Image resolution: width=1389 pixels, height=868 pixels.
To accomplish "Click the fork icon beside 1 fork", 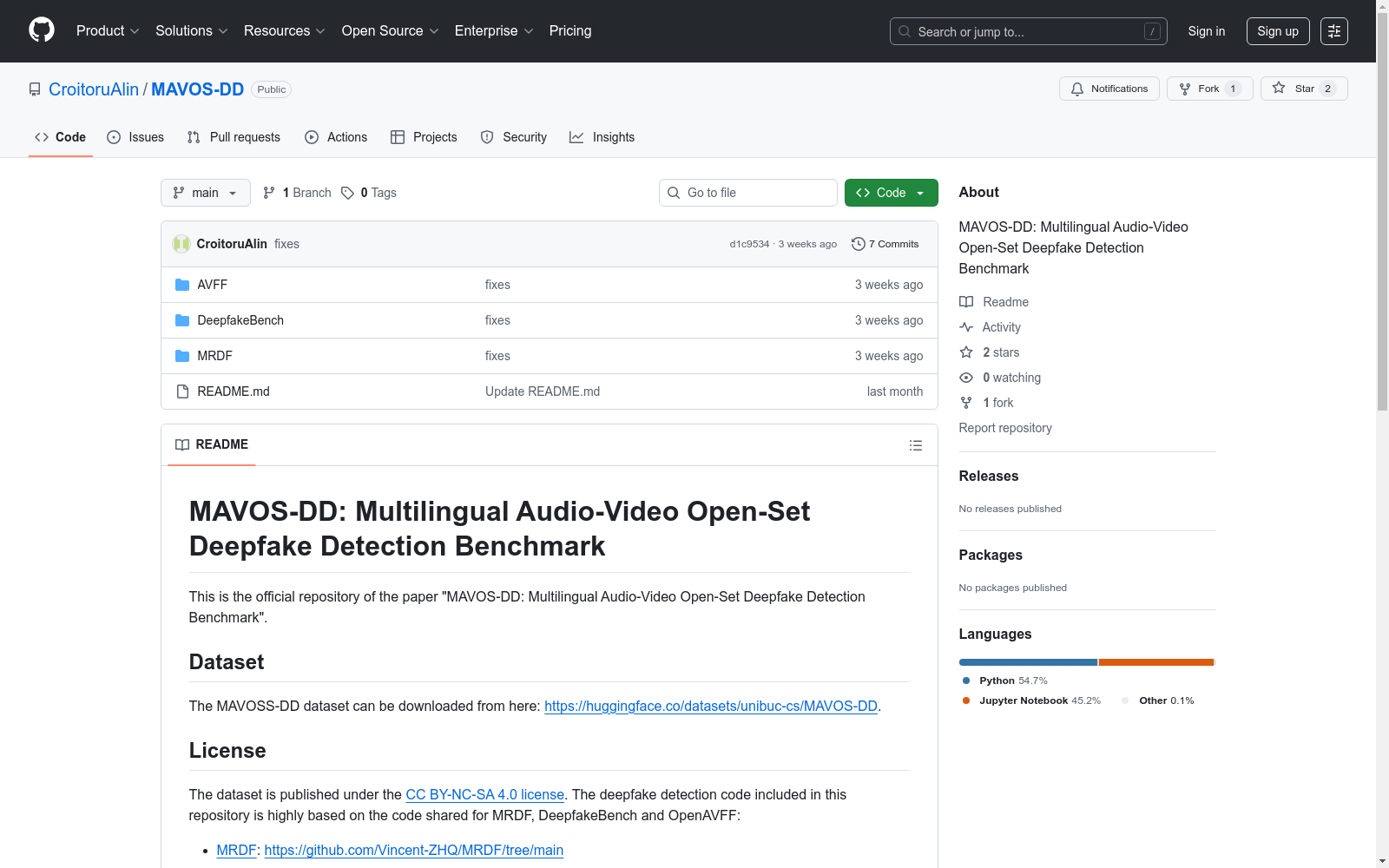I will [966, 403].
